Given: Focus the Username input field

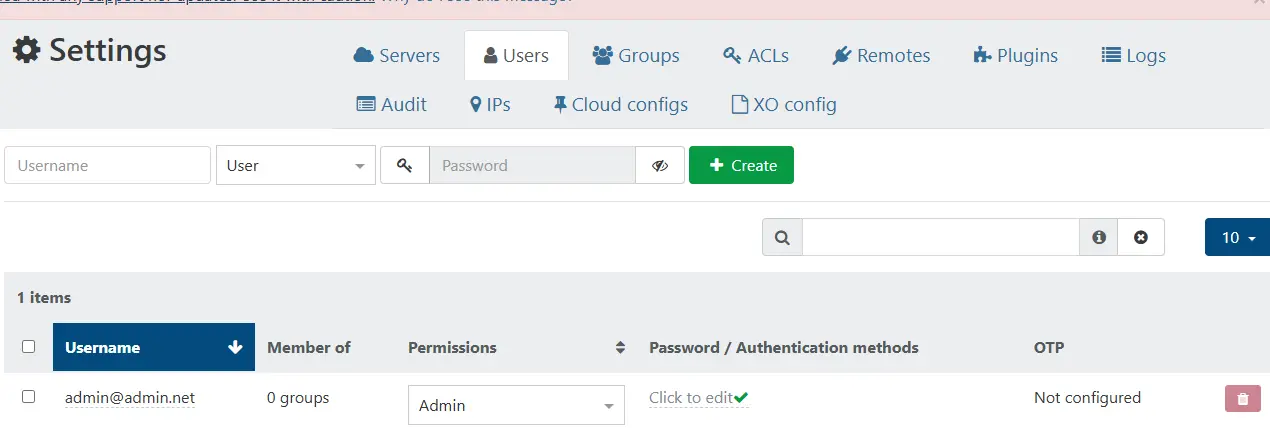Looking at the screenshot, I should (x=107, y=165).
